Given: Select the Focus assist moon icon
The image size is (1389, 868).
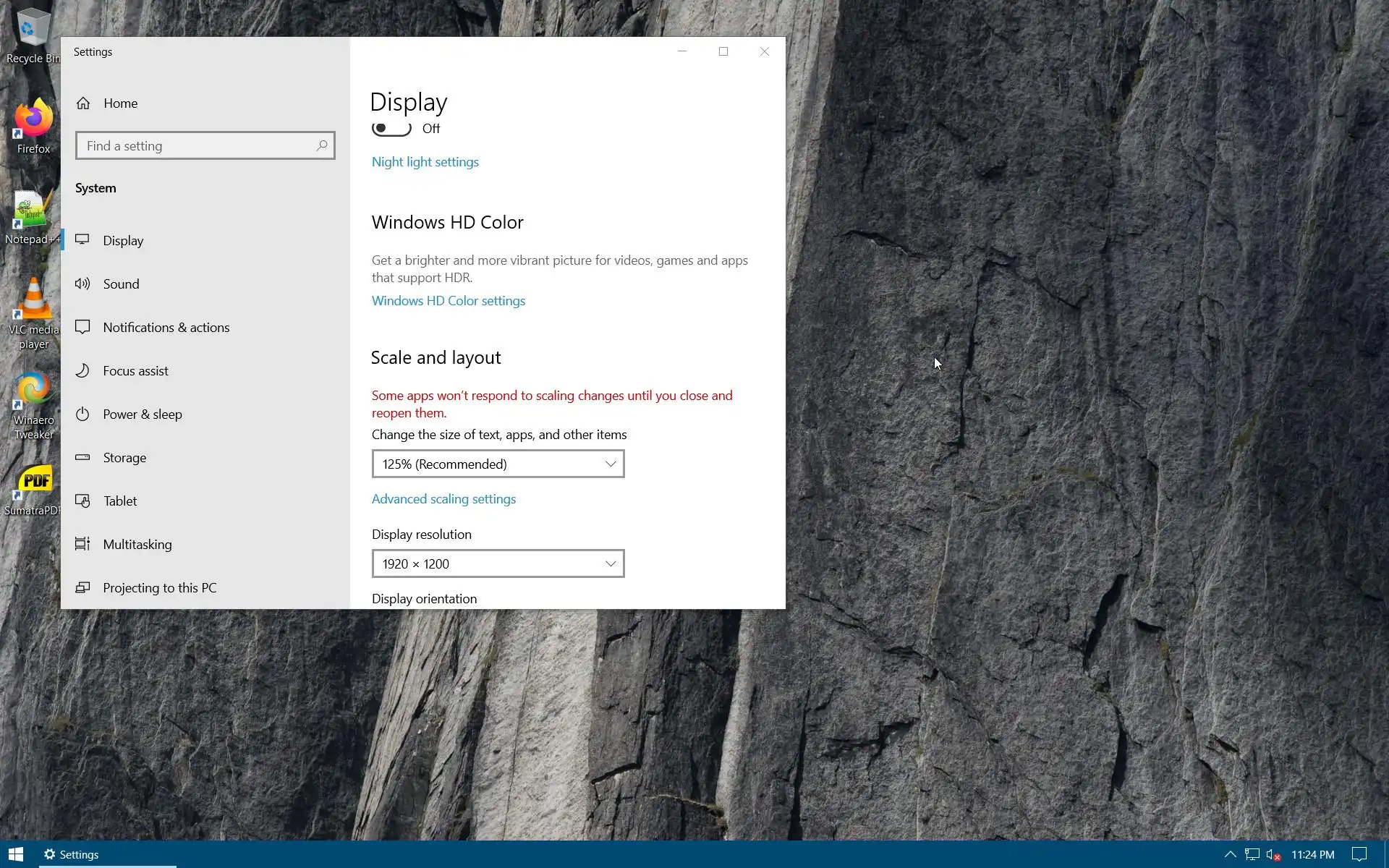Looking at the screenshot, I should [x=82, y=370].
